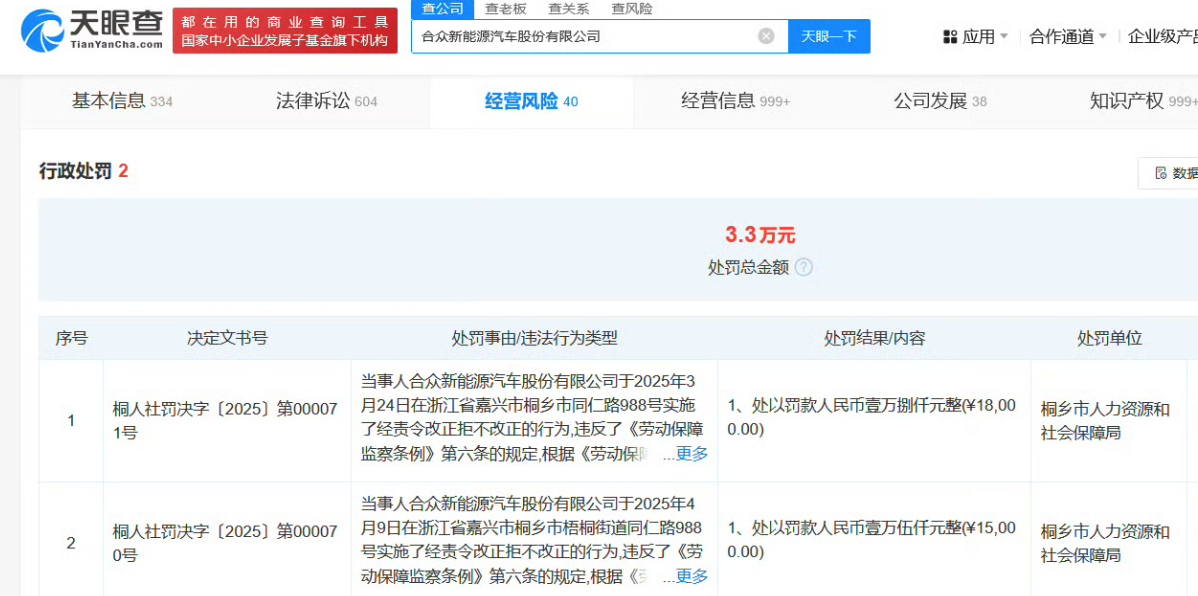Screen dimensions: 1198x596
Task: Click 桐乡市人力资源和社会保障局 in row 1
Action: 1105,420
